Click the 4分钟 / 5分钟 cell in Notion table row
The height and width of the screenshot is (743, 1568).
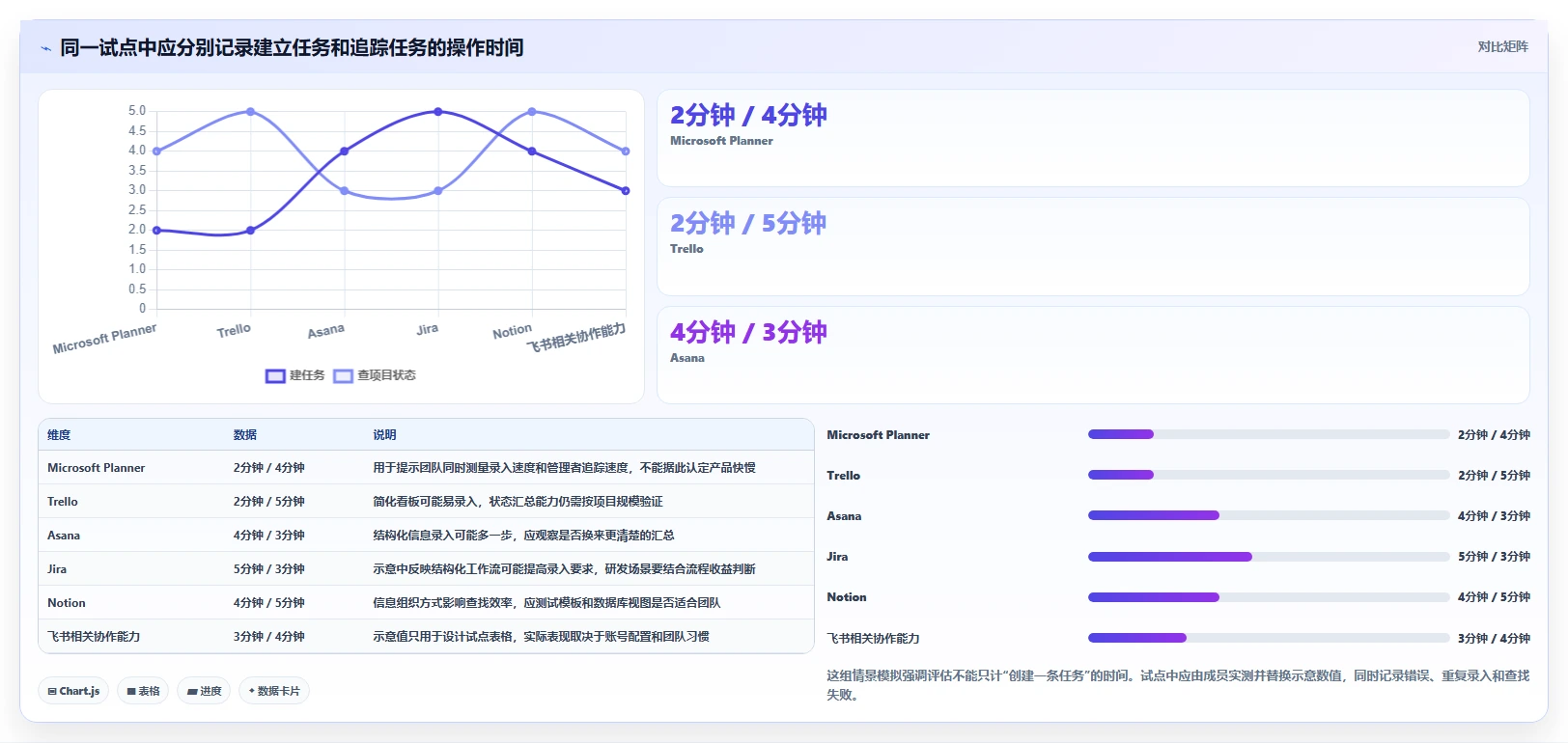pyautogui.click(x=268, y=603)
